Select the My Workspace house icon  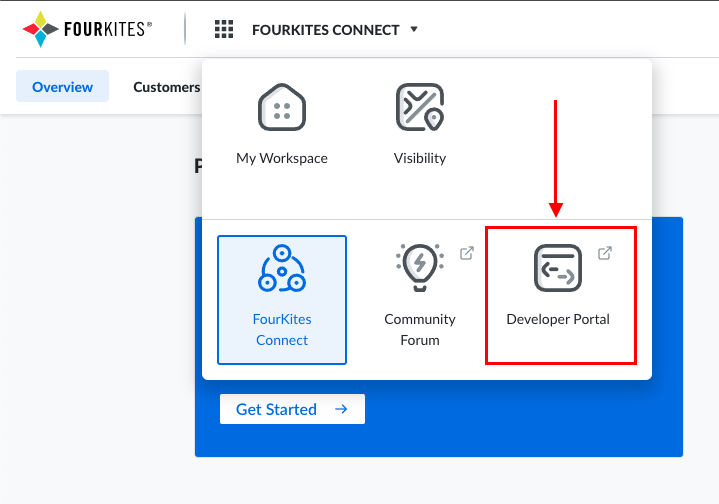click(x=282, y=107)
